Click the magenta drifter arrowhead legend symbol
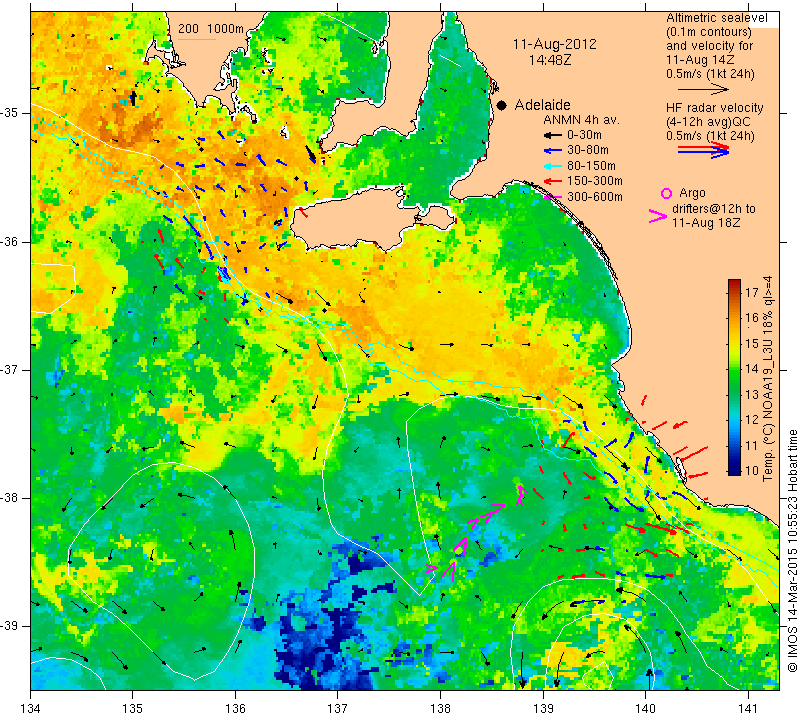The image size is (800, 720). point(658,216)
